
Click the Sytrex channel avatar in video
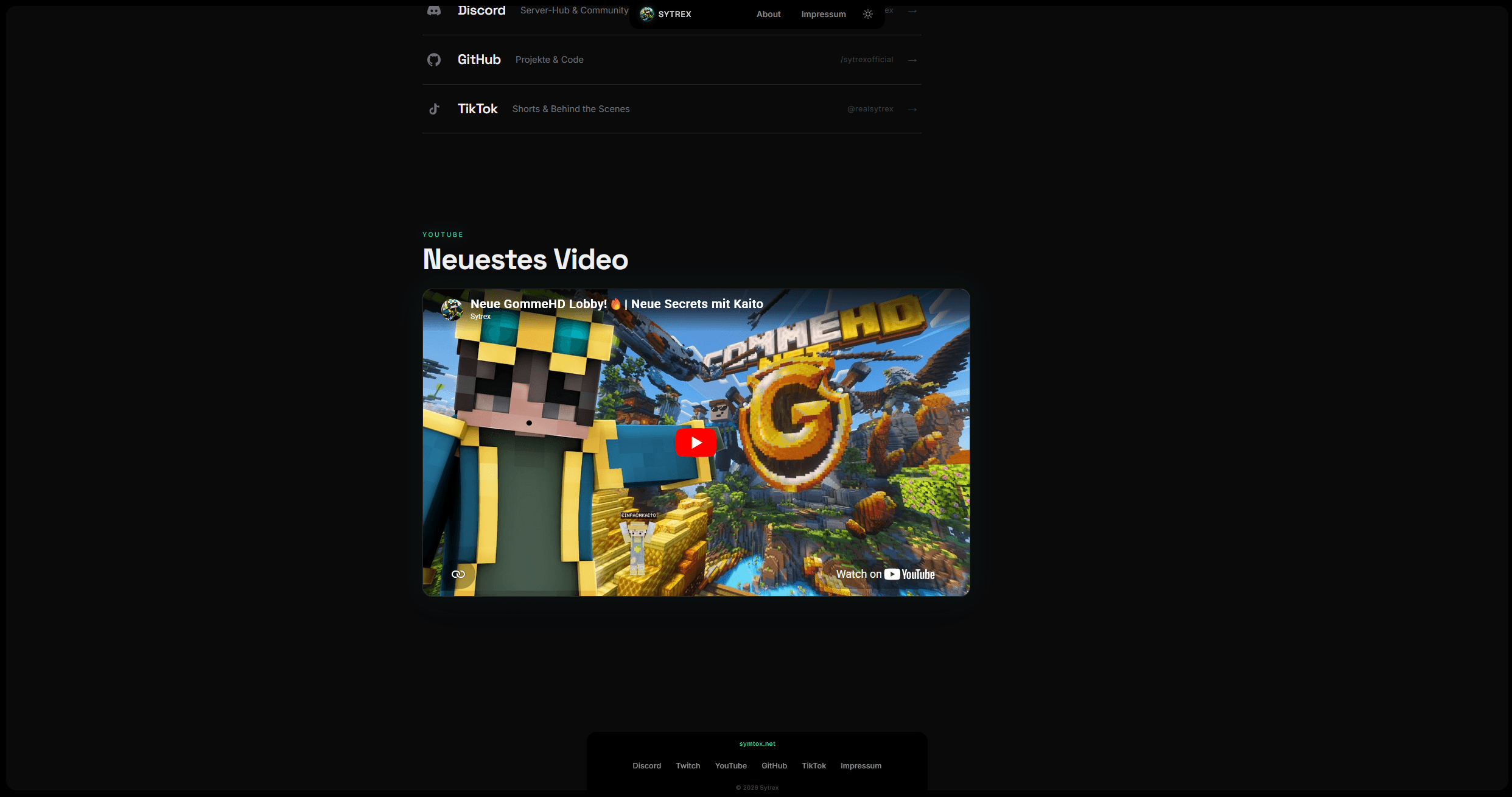(x=452, y=309)
